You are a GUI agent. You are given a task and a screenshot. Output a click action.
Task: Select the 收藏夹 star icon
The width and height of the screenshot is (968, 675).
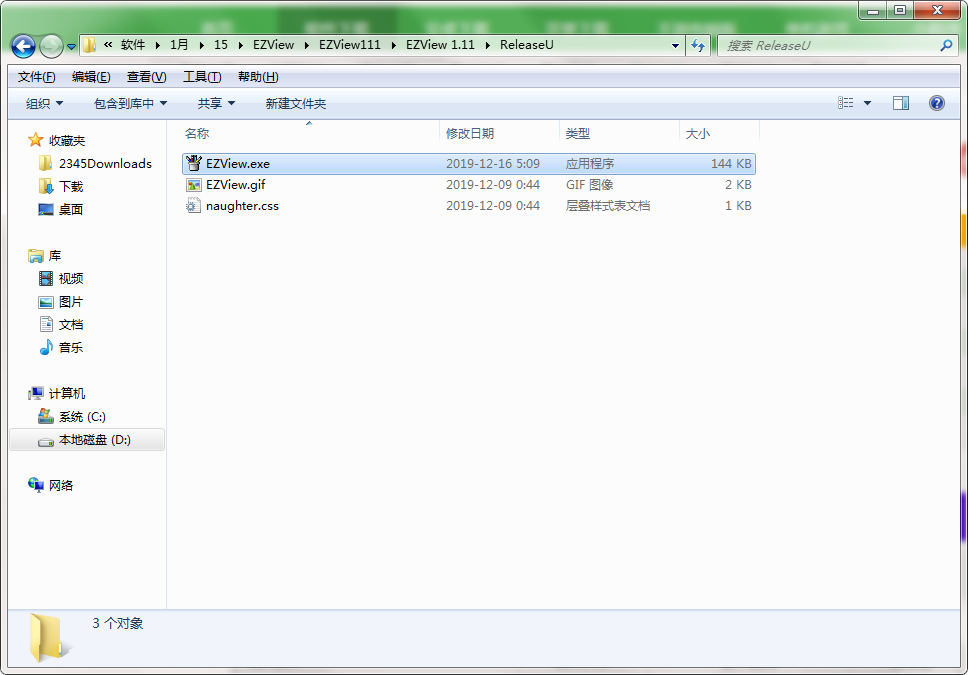[35, 140]
